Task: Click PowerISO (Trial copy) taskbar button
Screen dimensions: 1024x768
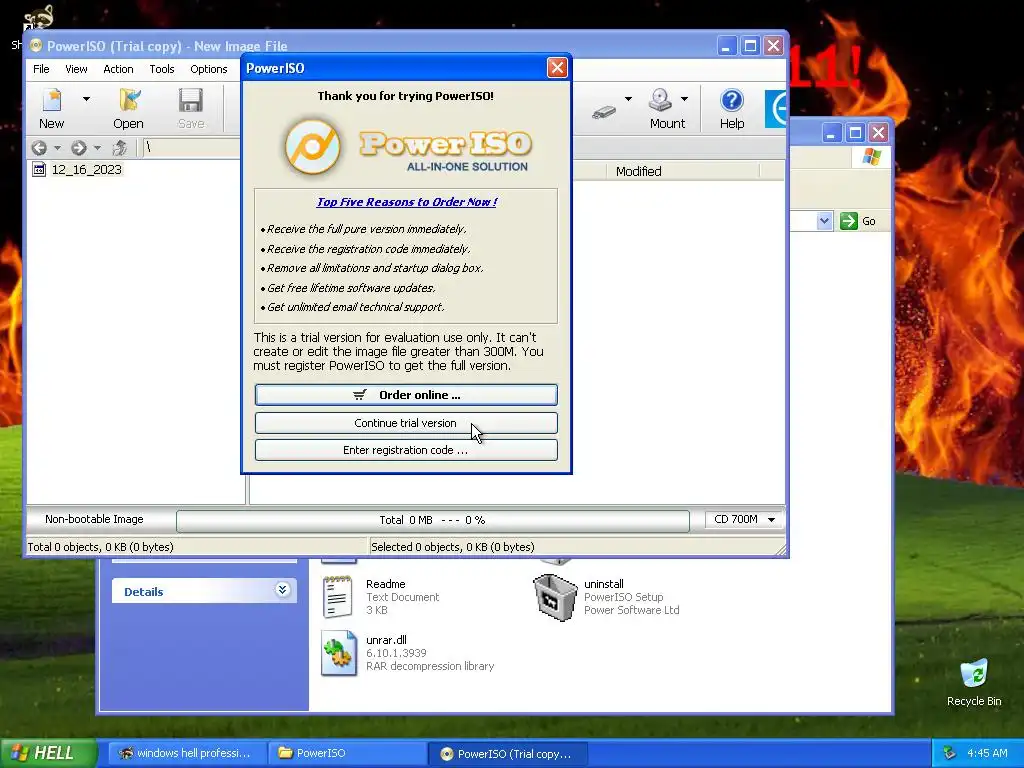Action: (x=508, y=754)
